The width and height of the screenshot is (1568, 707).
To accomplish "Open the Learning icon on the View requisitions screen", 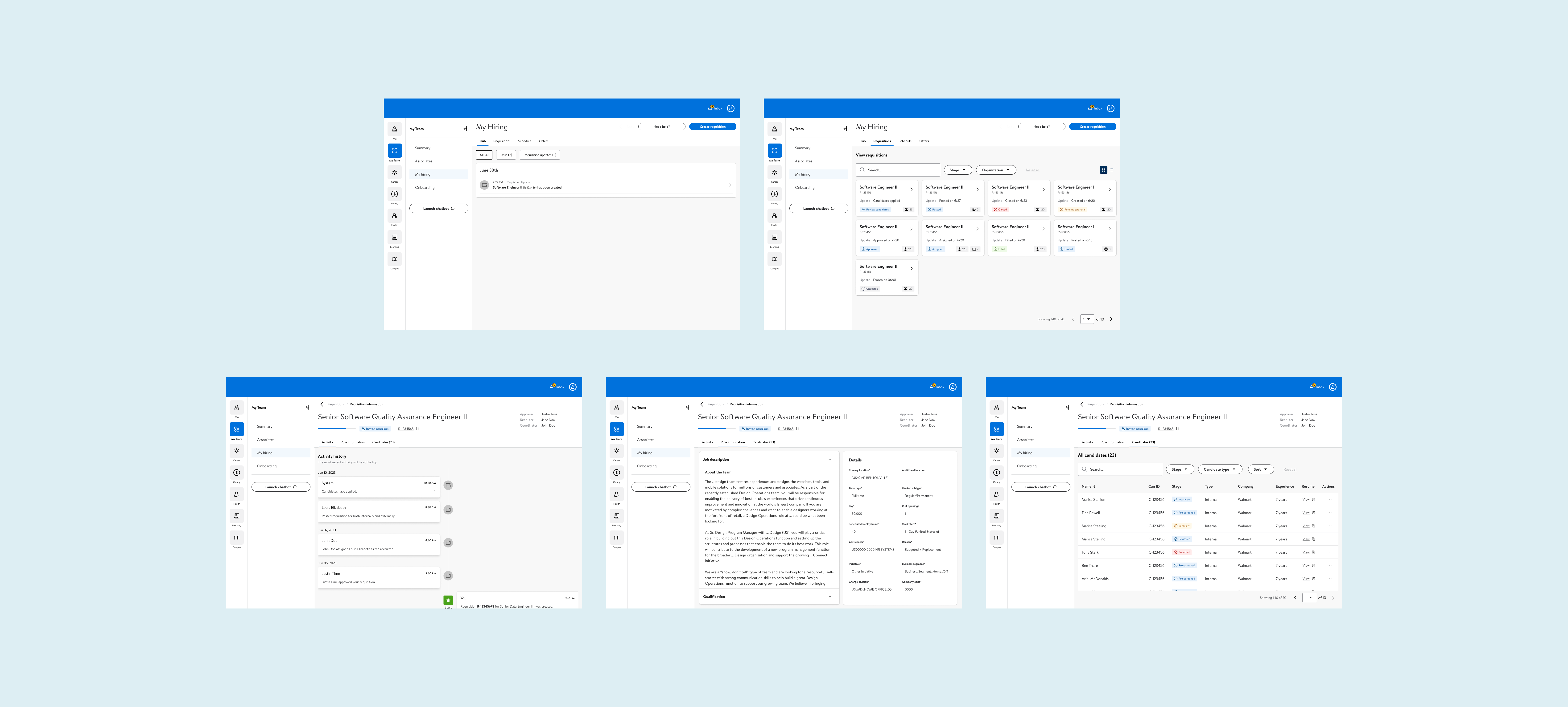I will click(774, 237).
